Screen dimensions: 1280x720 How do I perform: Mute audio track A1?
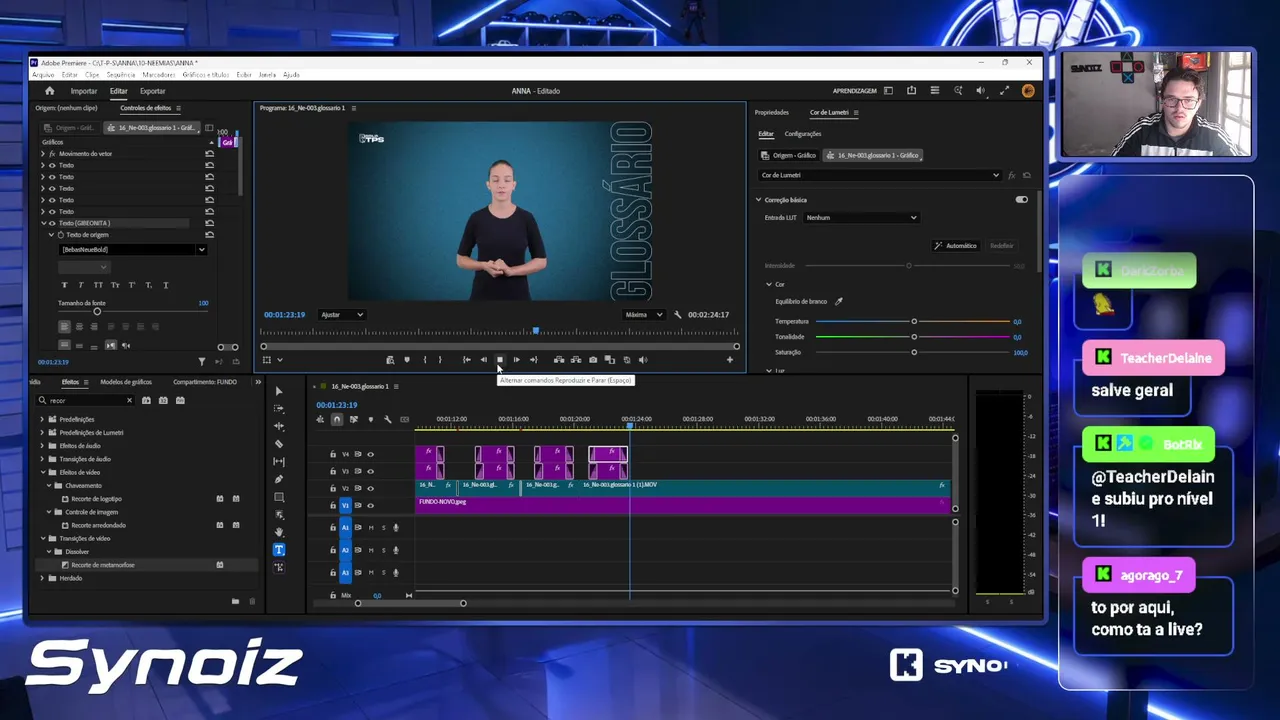371,528
